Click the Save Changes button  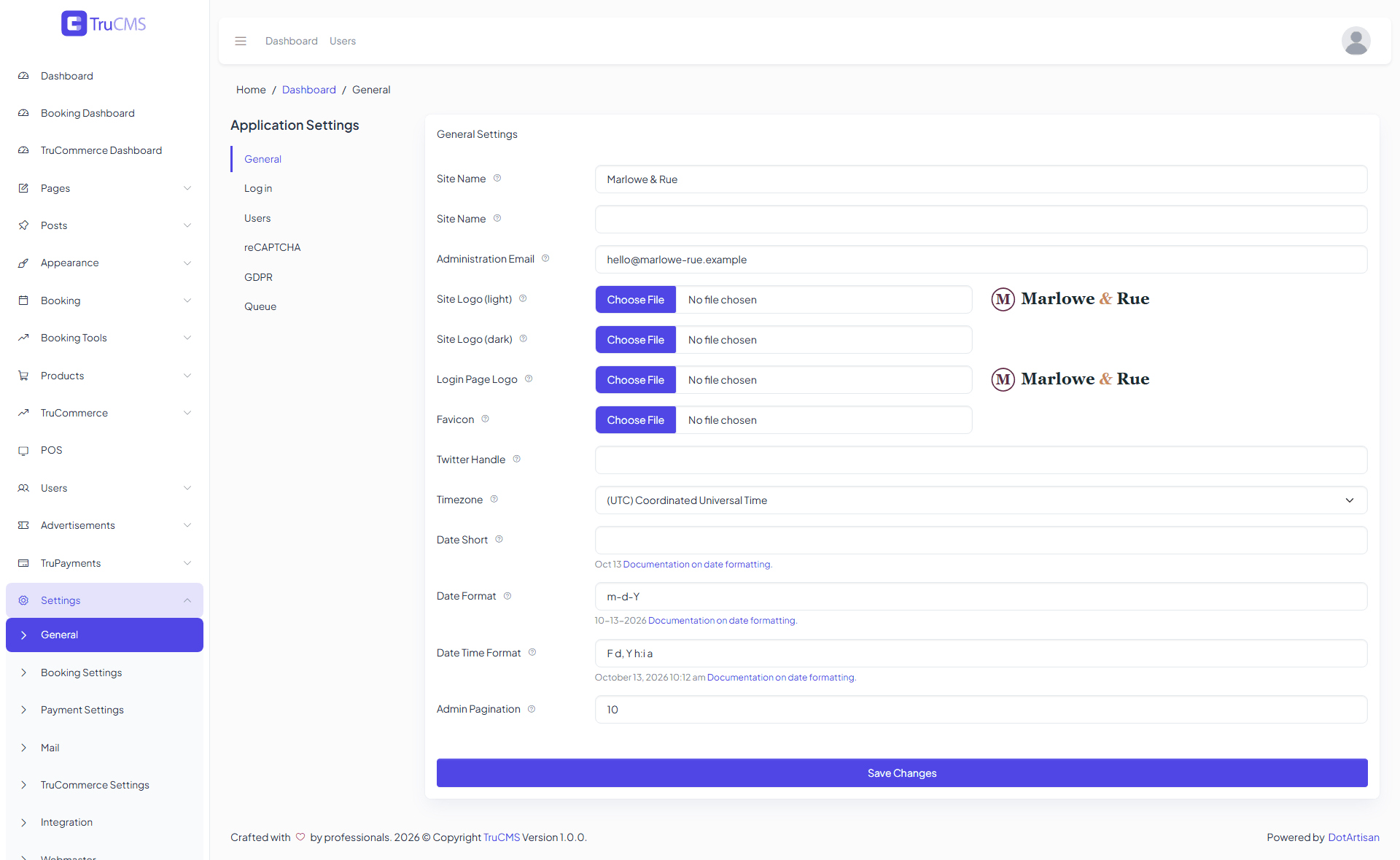click(x=902, y=773)
